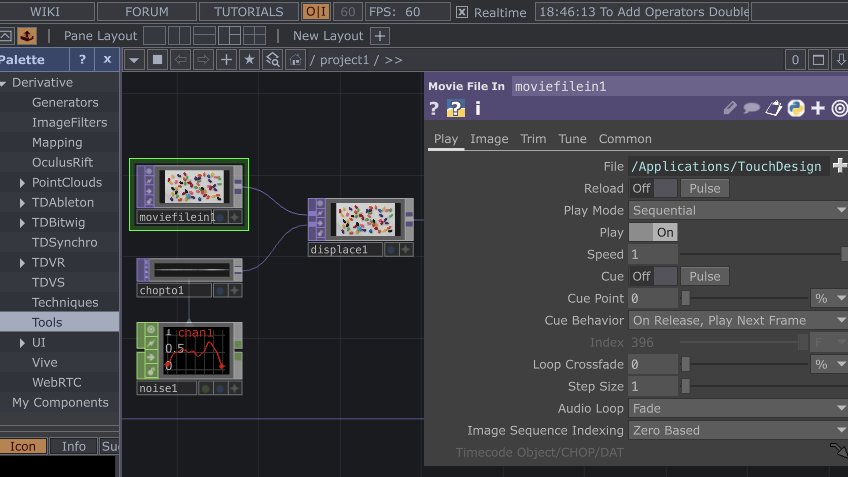Show operator info with the i icon
This screenshot has width=848, height=477.
(478, 109)
